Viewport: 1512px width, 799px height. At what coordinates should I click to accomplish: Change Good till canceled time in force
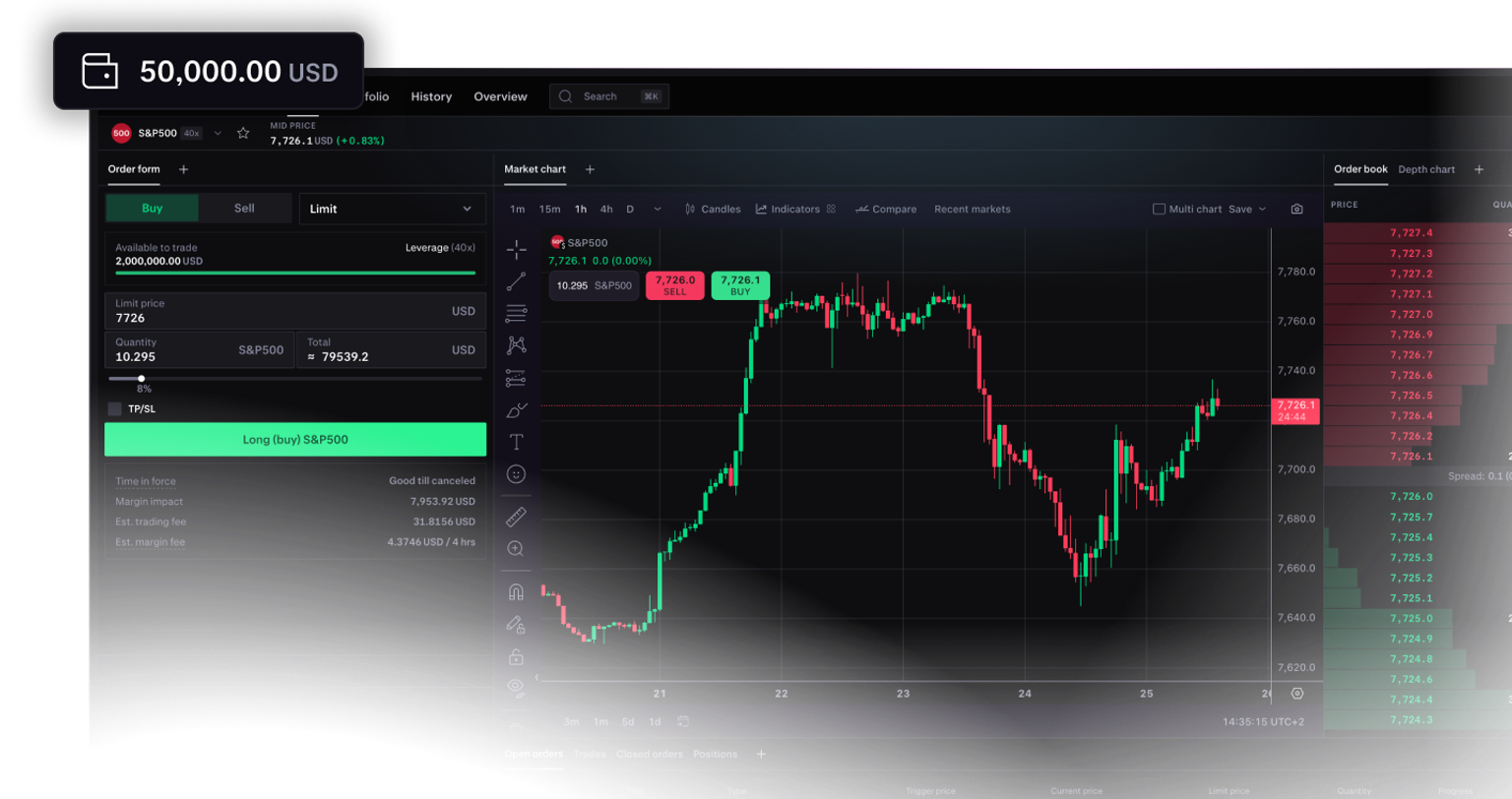[432, 481]
